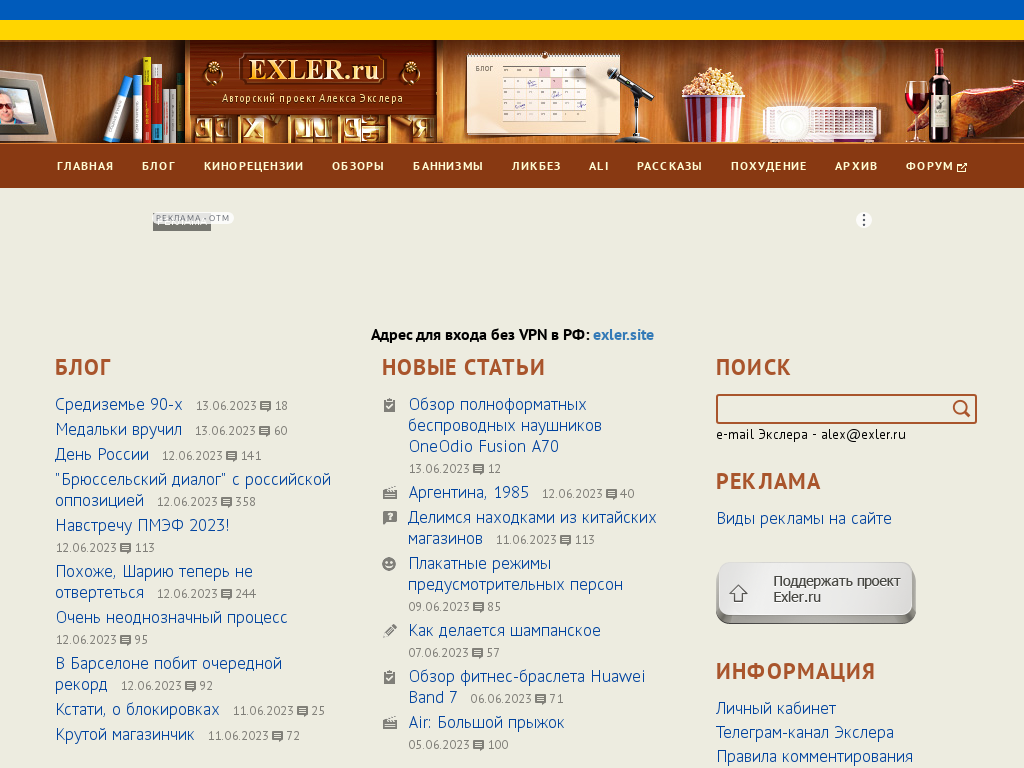Screen dimensions: 1024x768
Task: Open blog post День России
Action: [x=102, y=455]
